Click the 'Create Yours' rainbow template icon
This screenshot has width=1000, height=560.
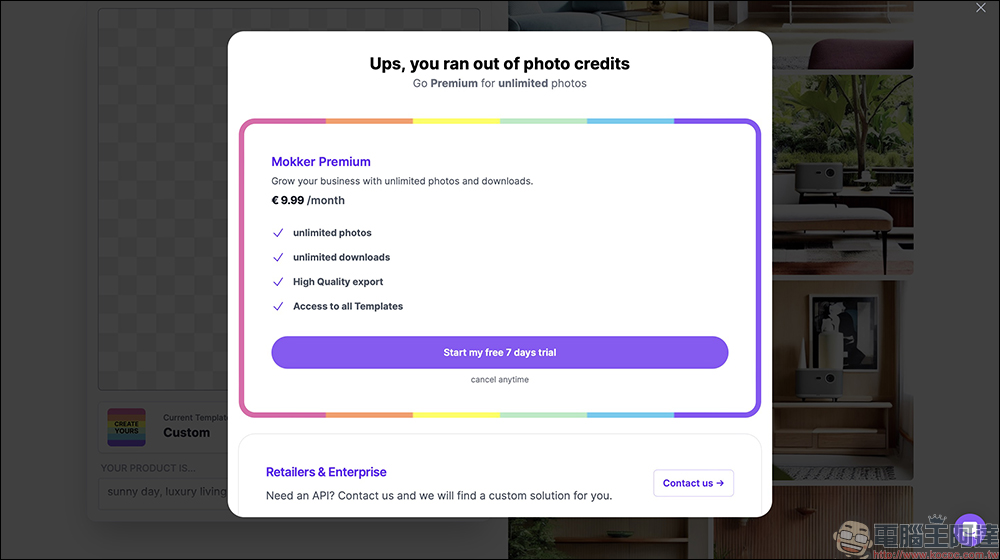tap(127, 427)
